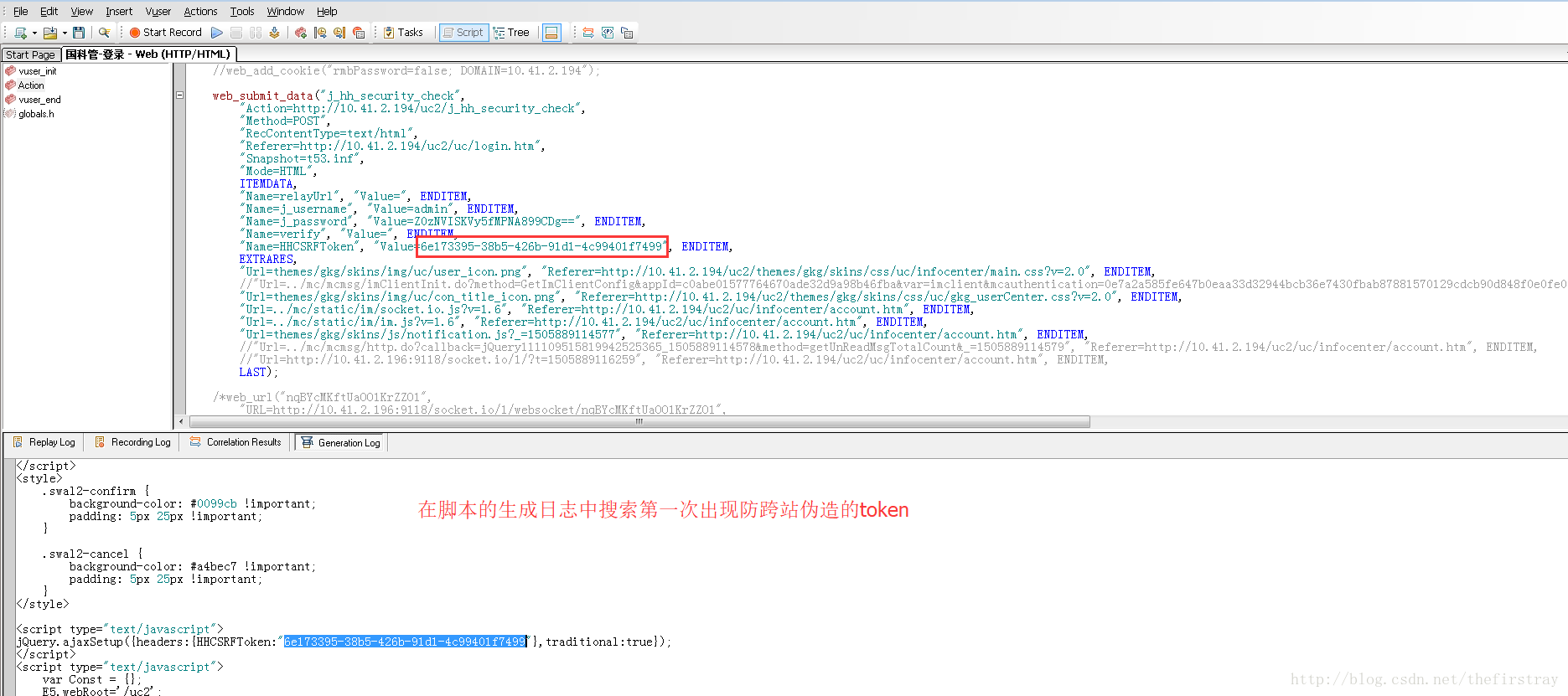Click the highlighted HHCSRFToken value in log

405,642
